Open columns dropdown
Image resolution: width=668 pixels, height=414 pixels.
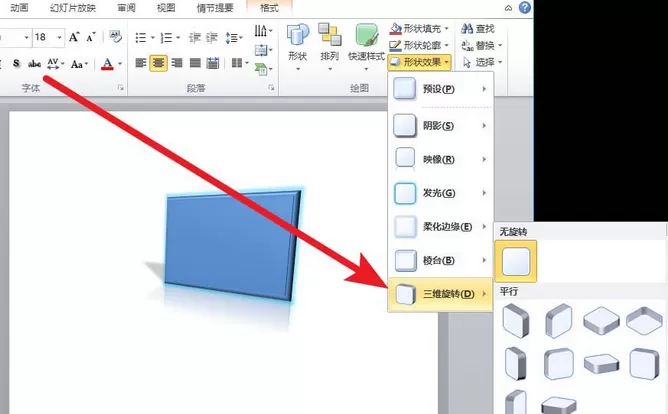click(x=240, y=63)
